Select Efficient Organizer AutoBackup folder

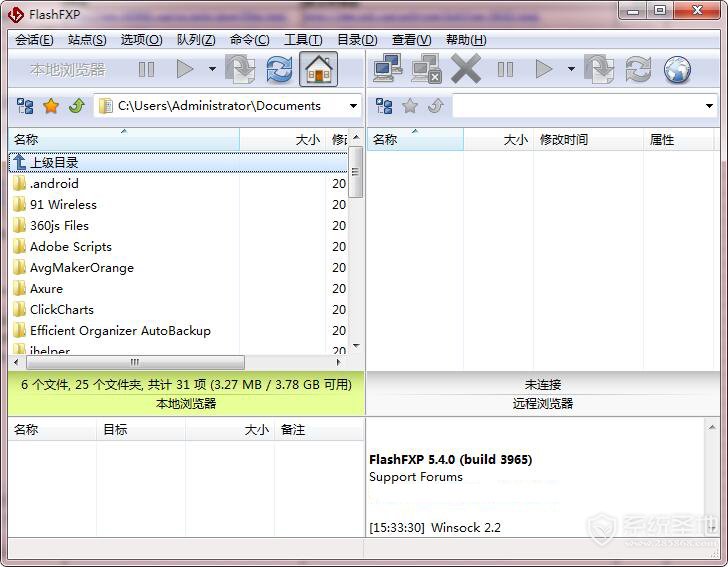178,331
